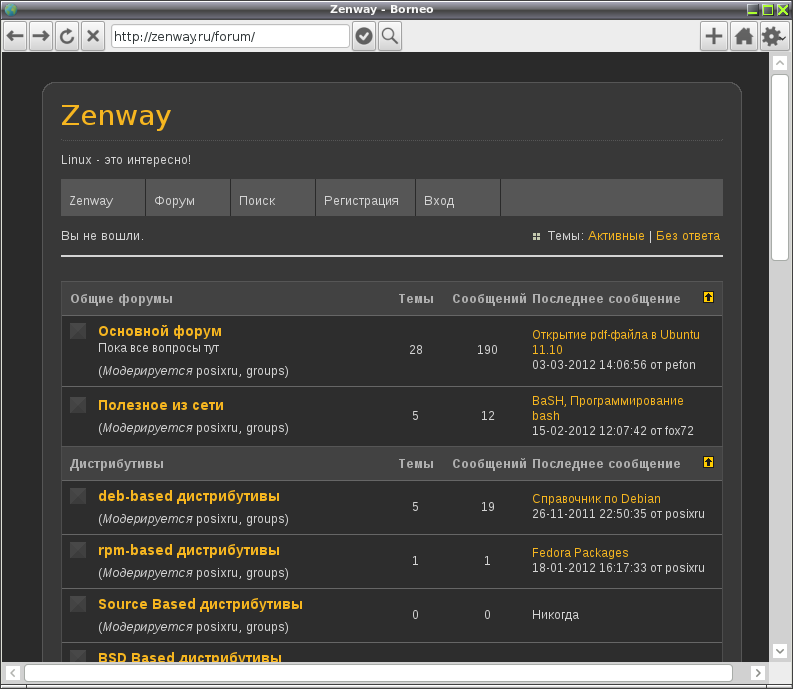793x689 pixels.
Task: Click the address bar URL field
Action: point(230,36)
